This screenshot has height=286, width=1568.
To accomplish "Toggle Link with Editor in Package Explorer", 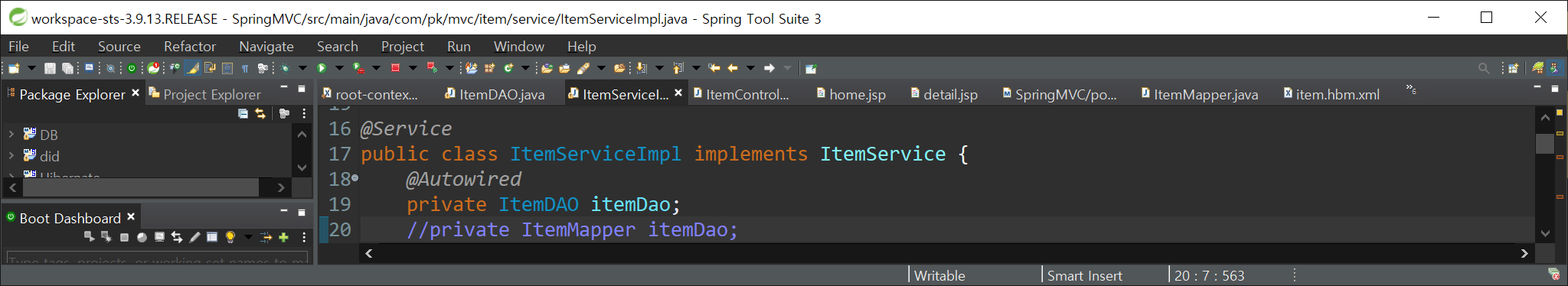I will [x=260, y=113].
